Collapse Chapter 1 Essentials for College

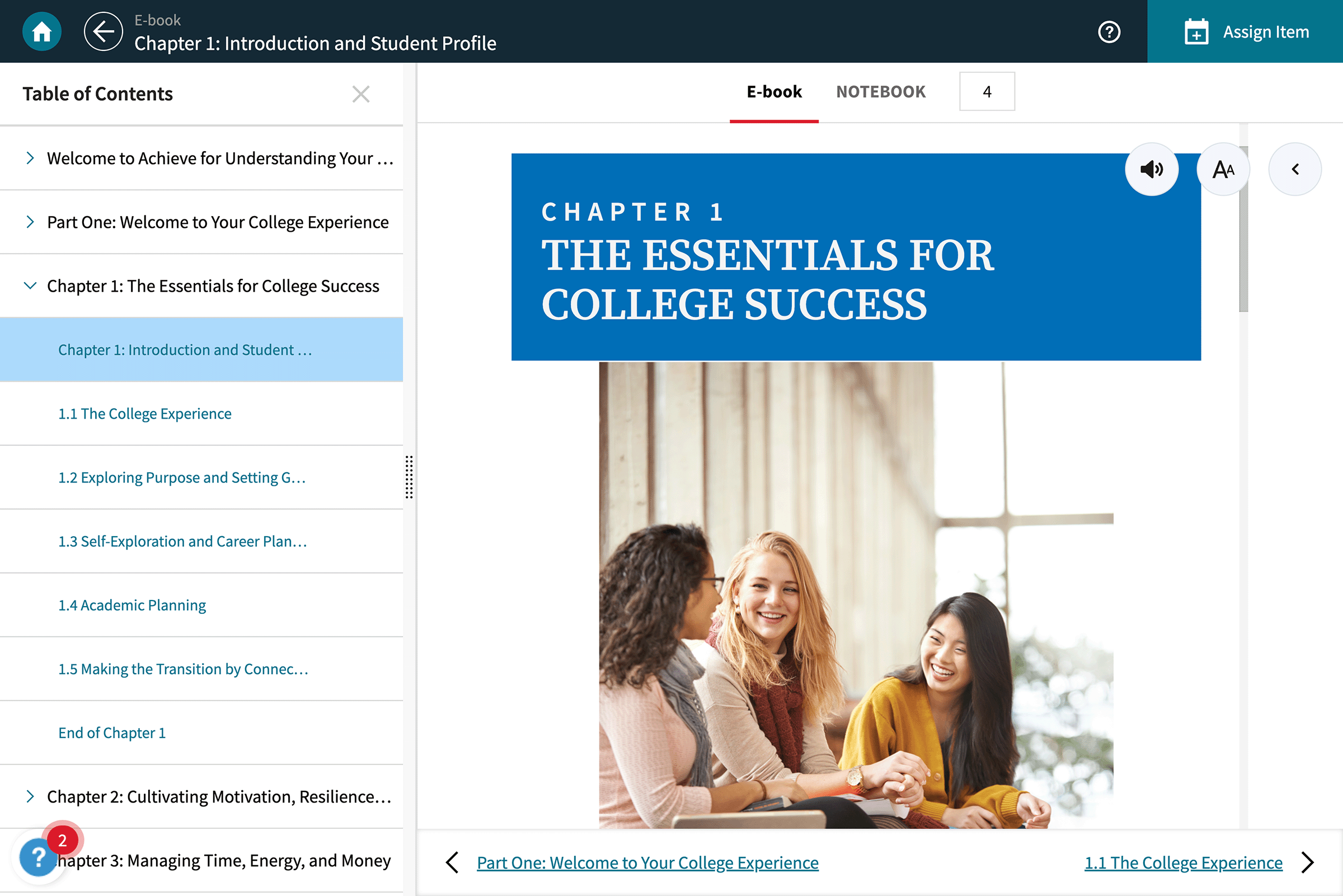point(30,286)
